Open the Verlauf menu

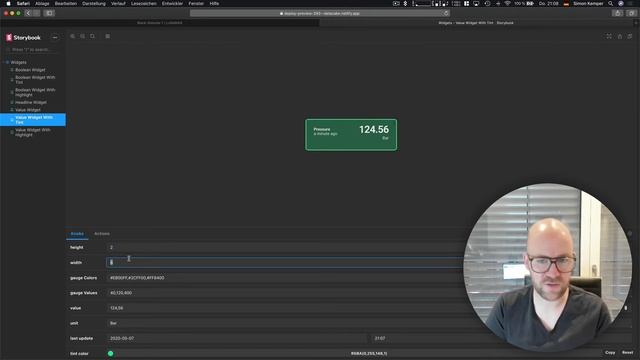tap(118, 3)
